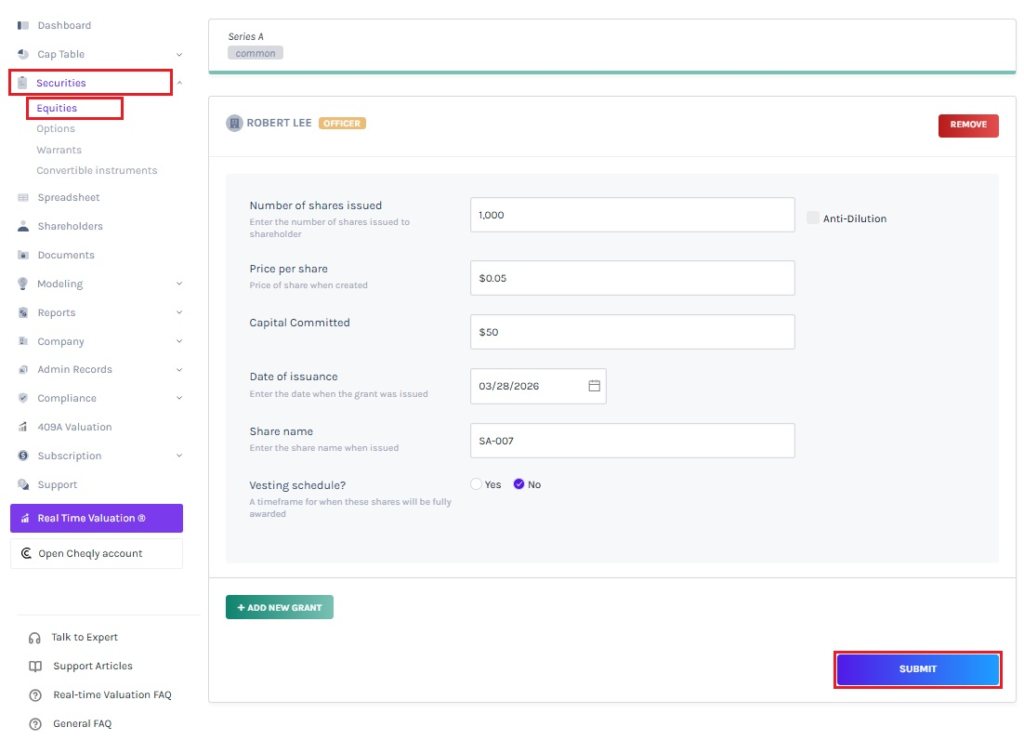Click the Documents folder icon
The width and height of the screenshot is (1024, 740).
(x=23, y=255)
